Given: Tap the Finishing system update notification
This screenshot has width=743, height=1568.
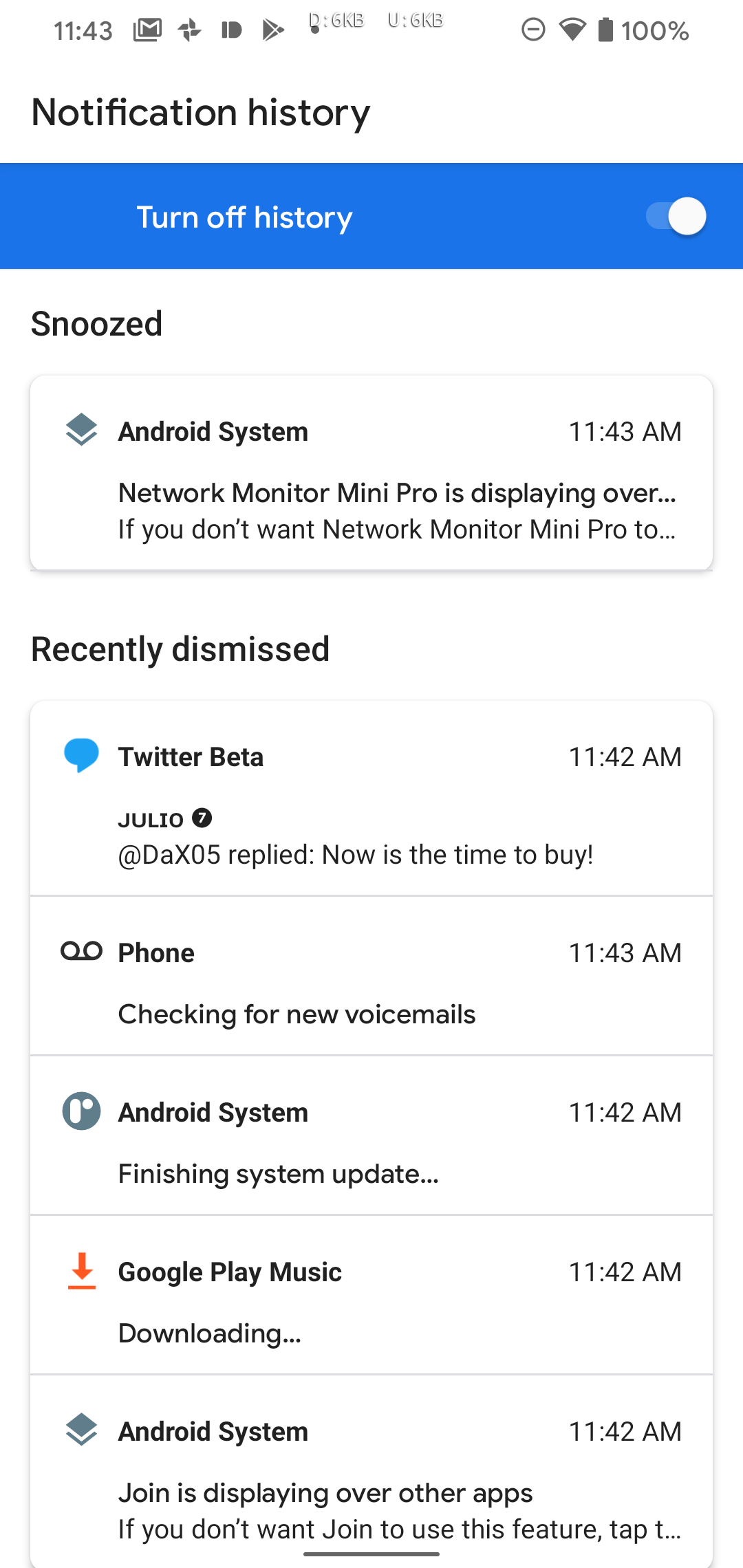Looking at the screenshot, I should click(x=371, y=1142).
